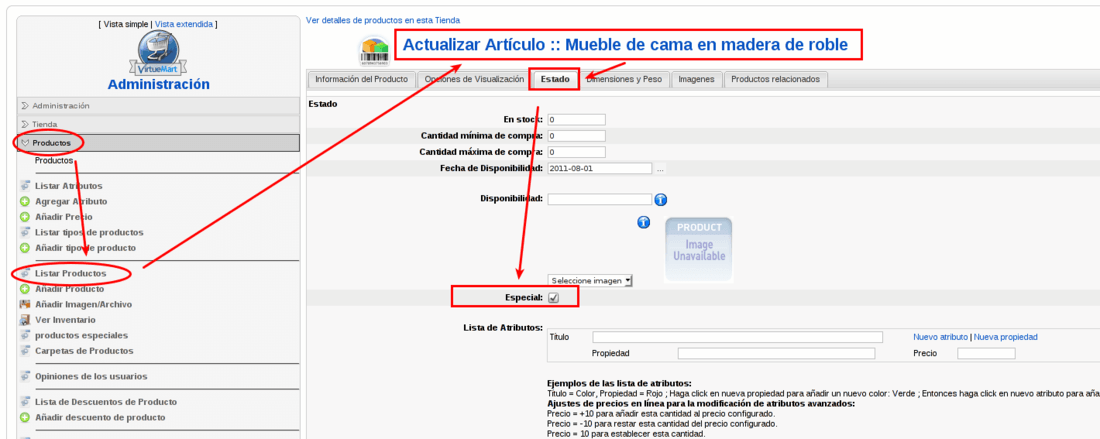
Task: Focus the En stock input field
Action: tap(577, 120)
